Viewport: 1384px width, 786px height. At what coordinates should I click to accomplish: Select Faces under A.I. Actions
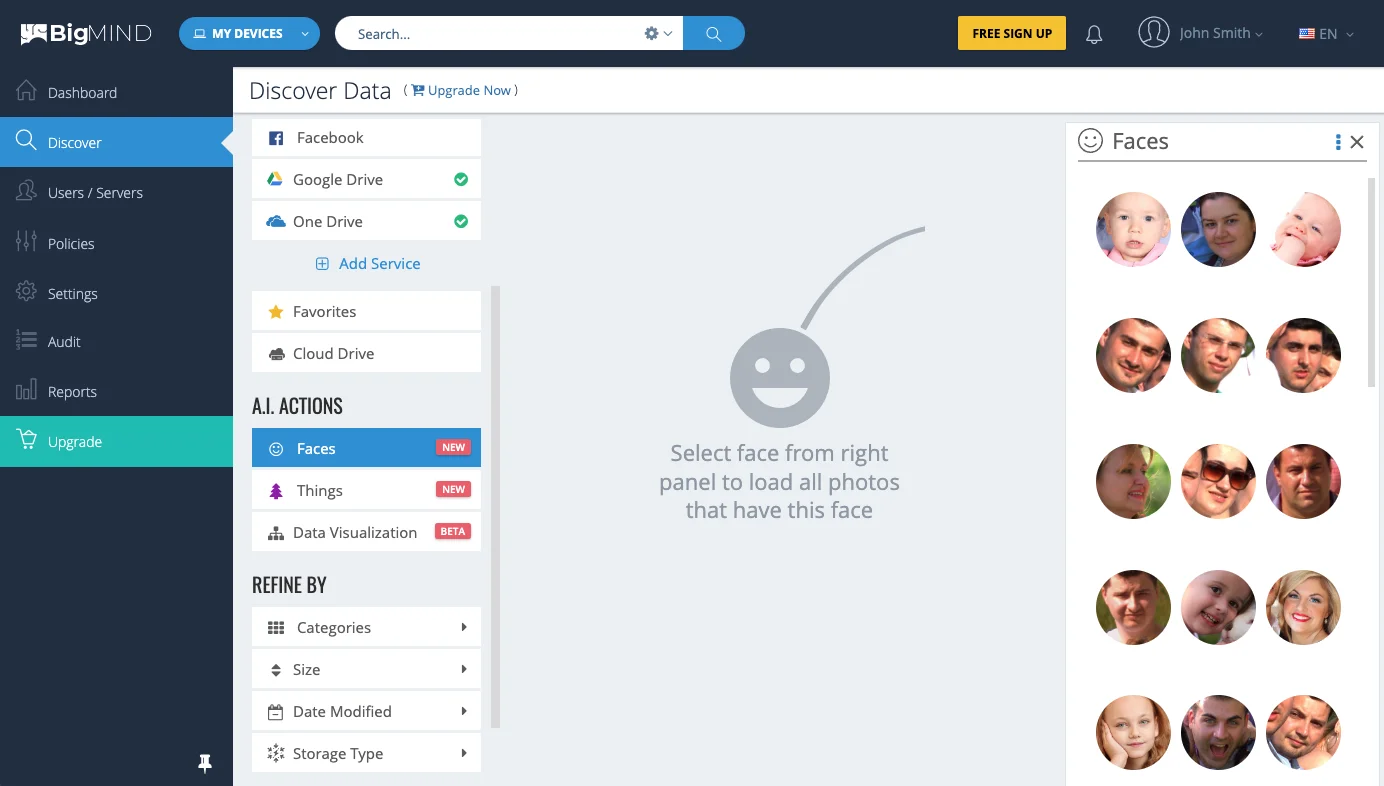(366, 448)
